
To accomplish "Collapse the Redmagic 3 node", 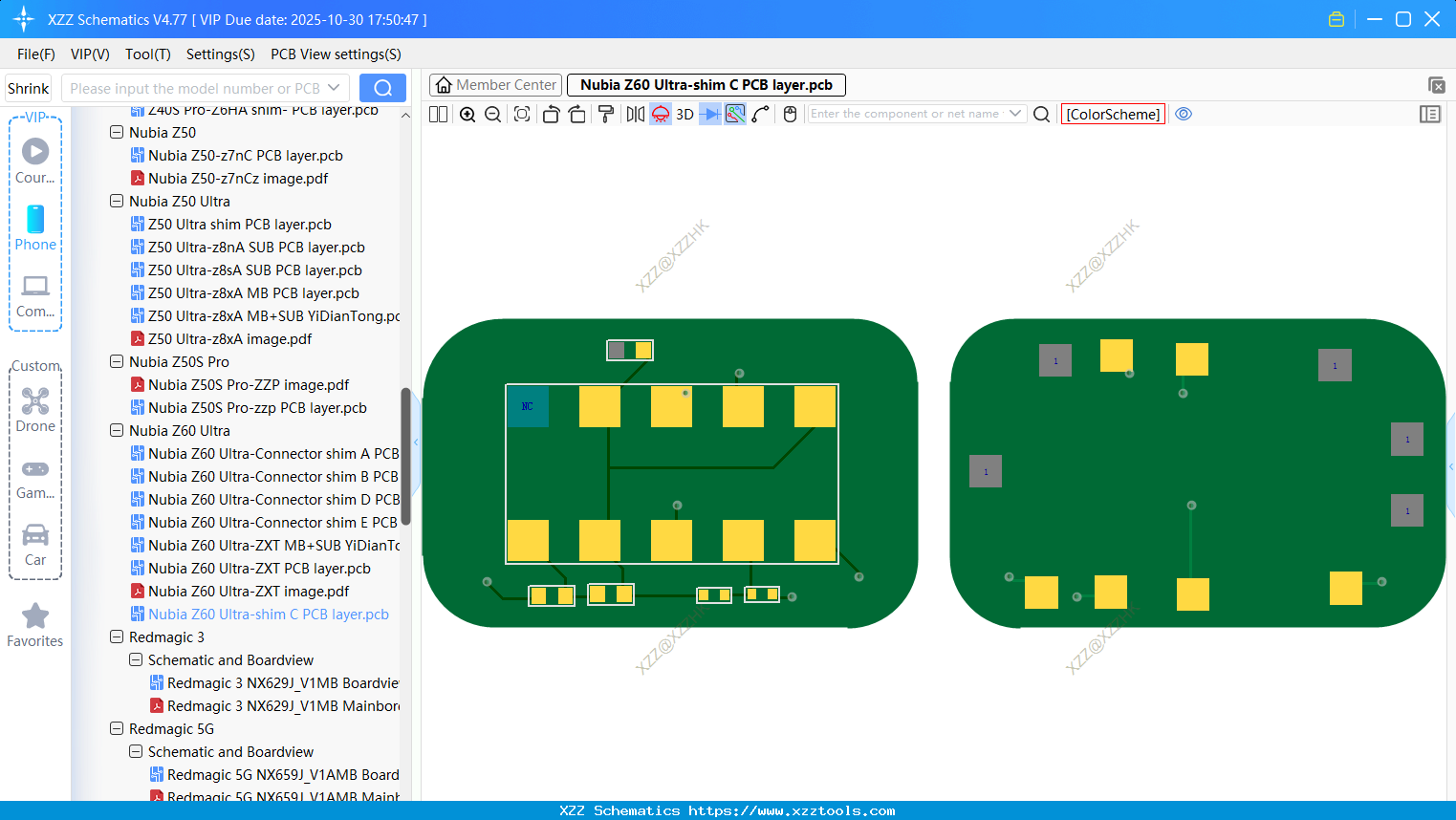I will pos(117,637).
